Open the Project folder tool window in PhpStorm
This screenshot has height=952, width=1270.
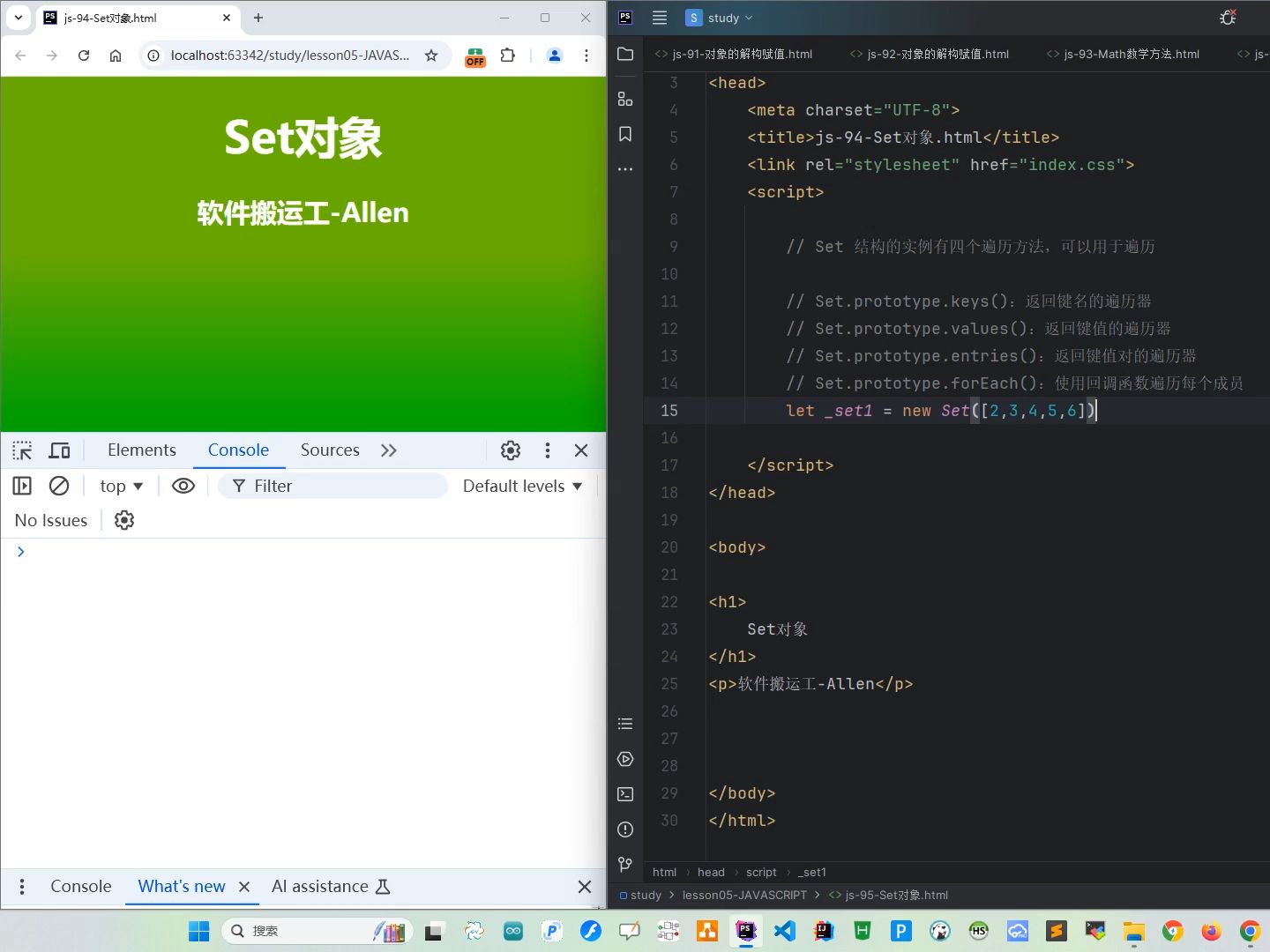pos(625,54)
